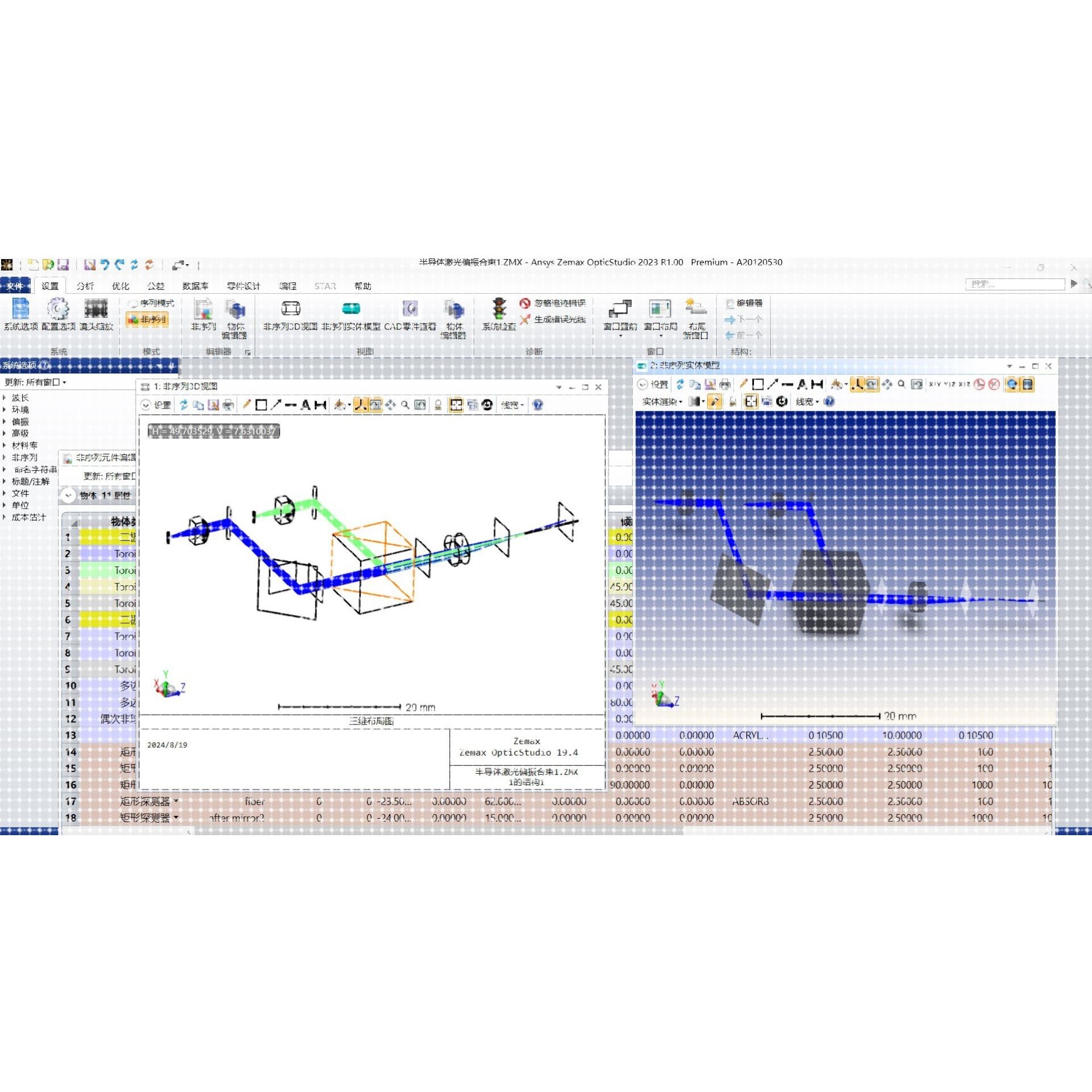Expand the 波长 tree node
This screenshot has width=1092, height=1092.
5,398
